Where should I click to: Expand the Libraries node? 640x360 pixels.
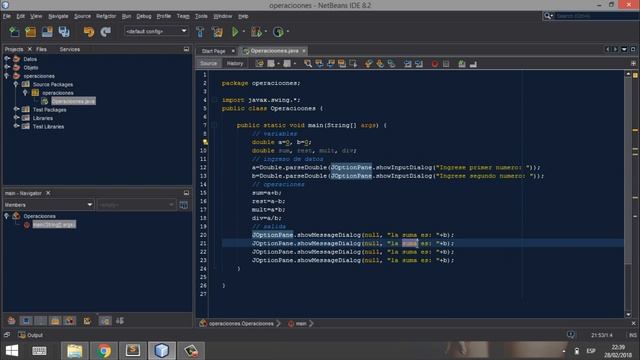[x=16, y=118]
